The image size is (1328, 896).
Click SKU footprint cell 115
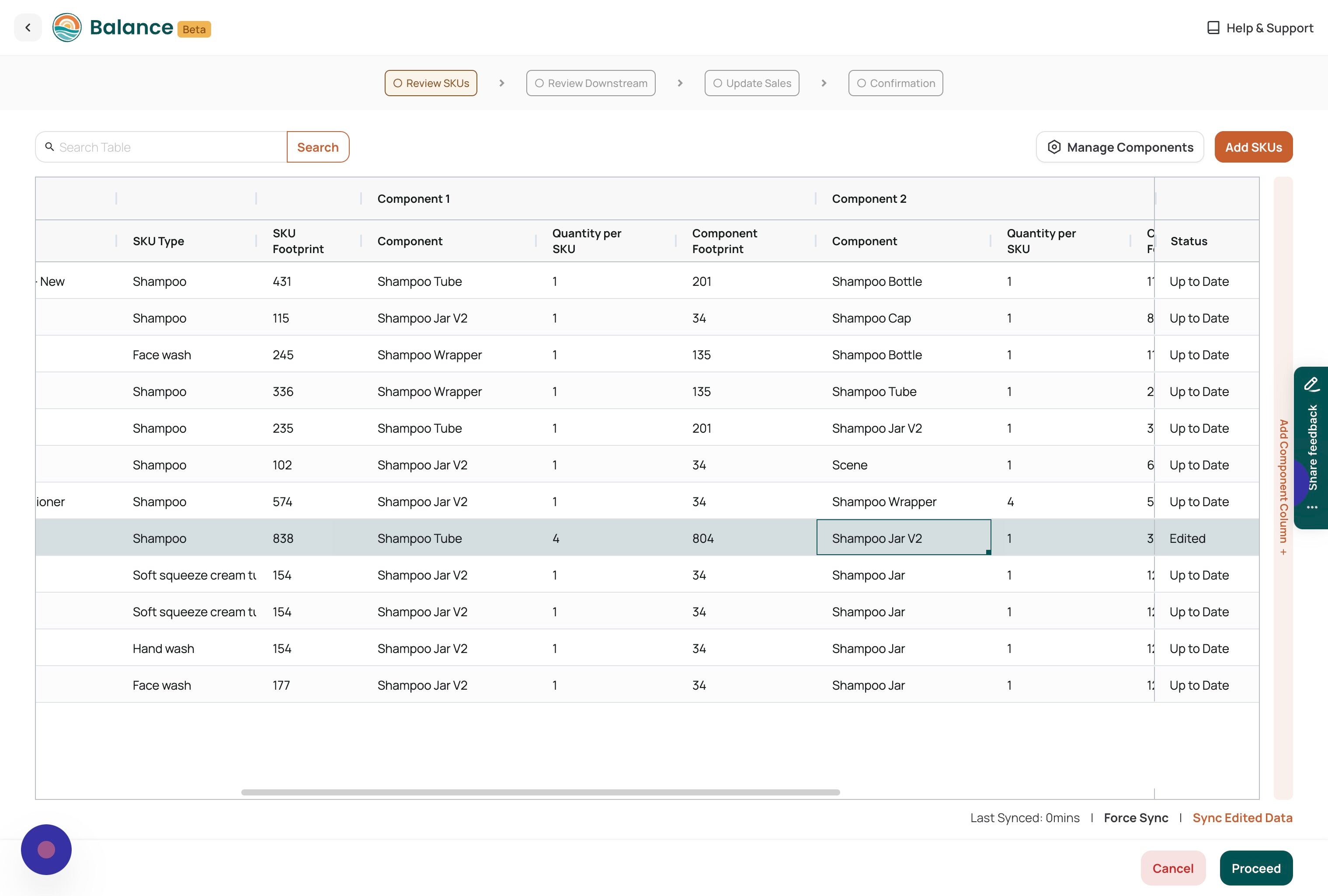[x=281, y=318]
